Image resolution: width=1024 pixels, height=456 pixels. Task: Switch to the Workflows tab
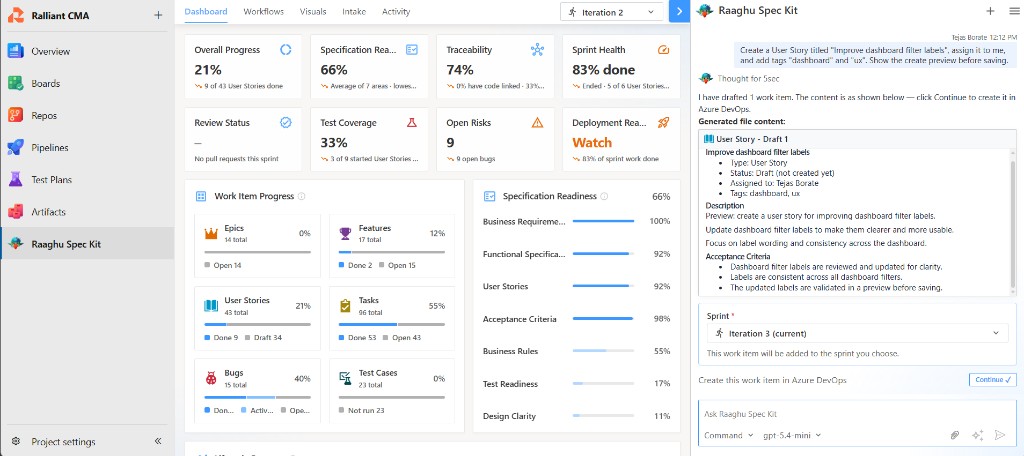(x=263, y=11)
